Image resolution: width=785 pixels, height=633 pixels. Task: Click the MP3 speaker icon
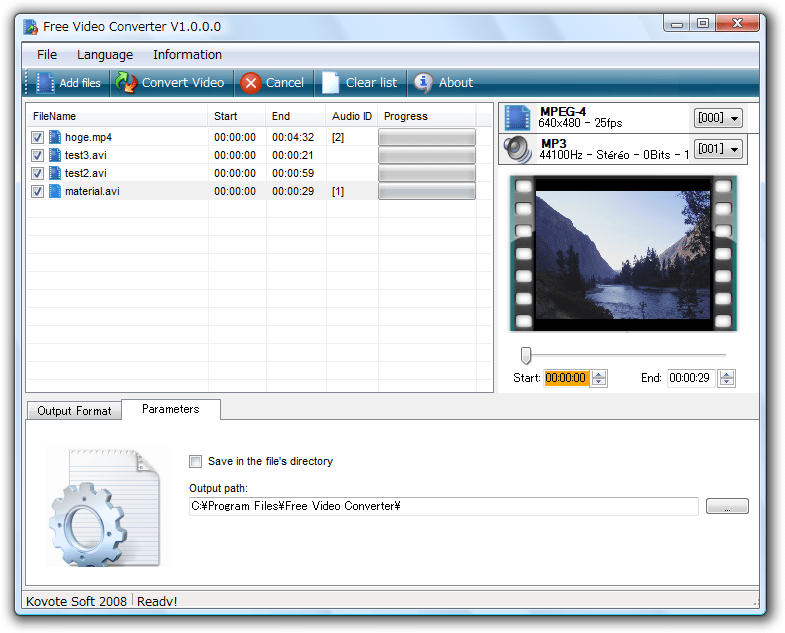coord(517,149)
